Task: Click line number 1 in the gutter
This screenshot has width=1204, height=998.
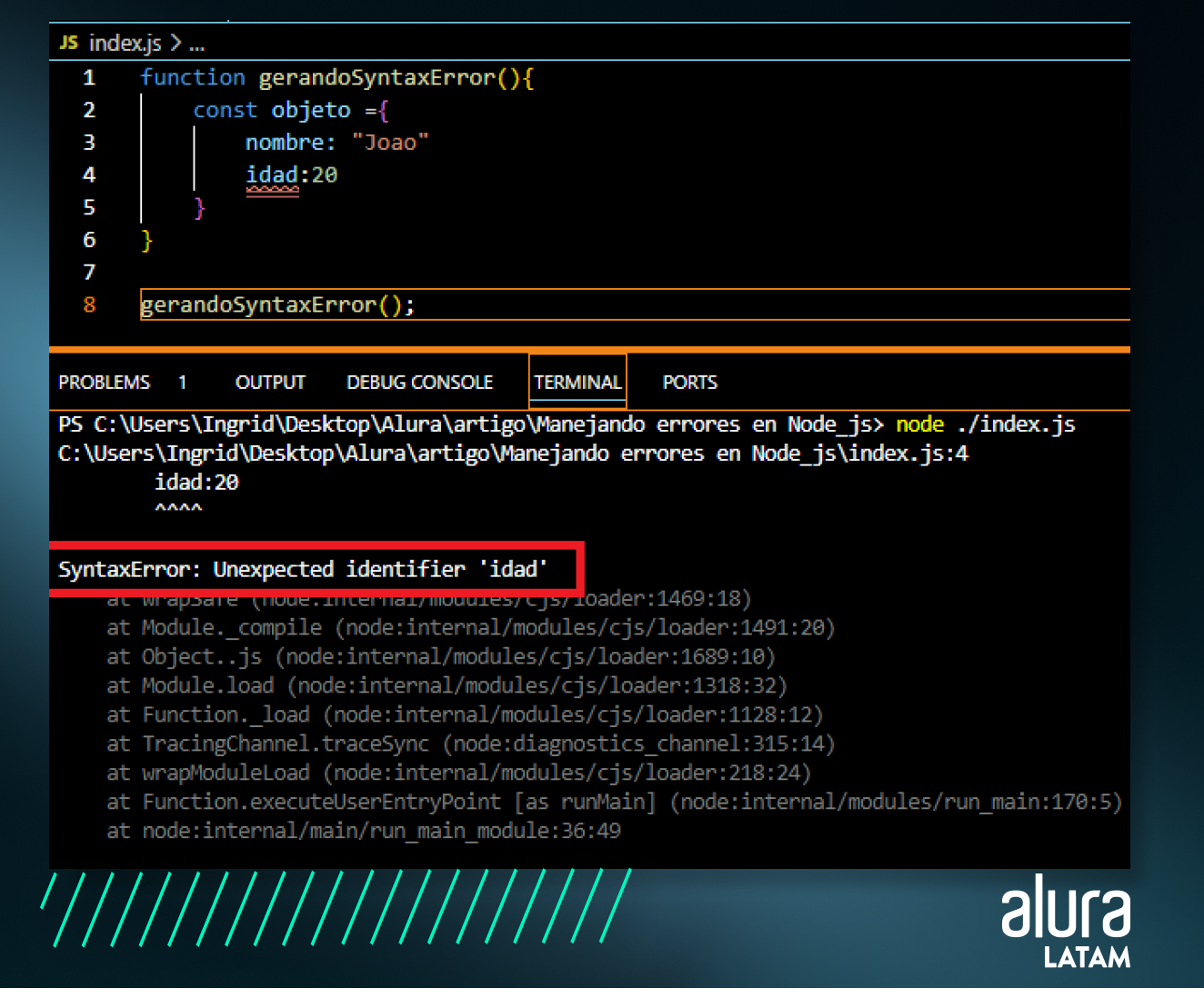Action: click(89, 78)
